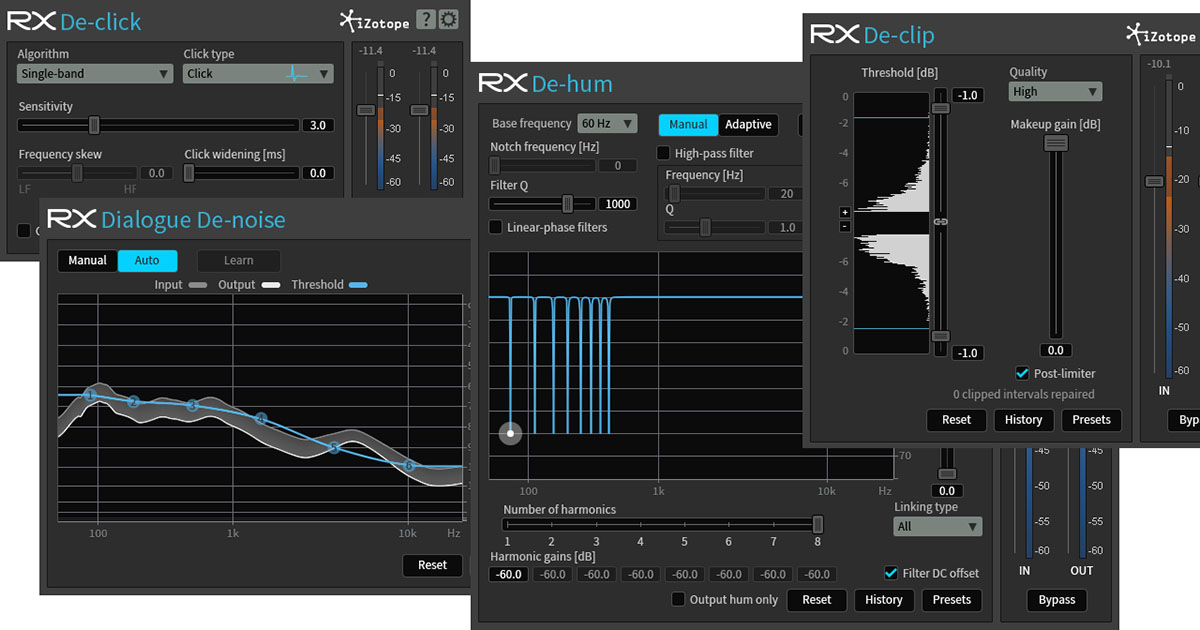This screenshot has height=630, width=1200.
Task: Select threshold node 1 in Dialogue De-noise
Action: click(x=89, y=395)
